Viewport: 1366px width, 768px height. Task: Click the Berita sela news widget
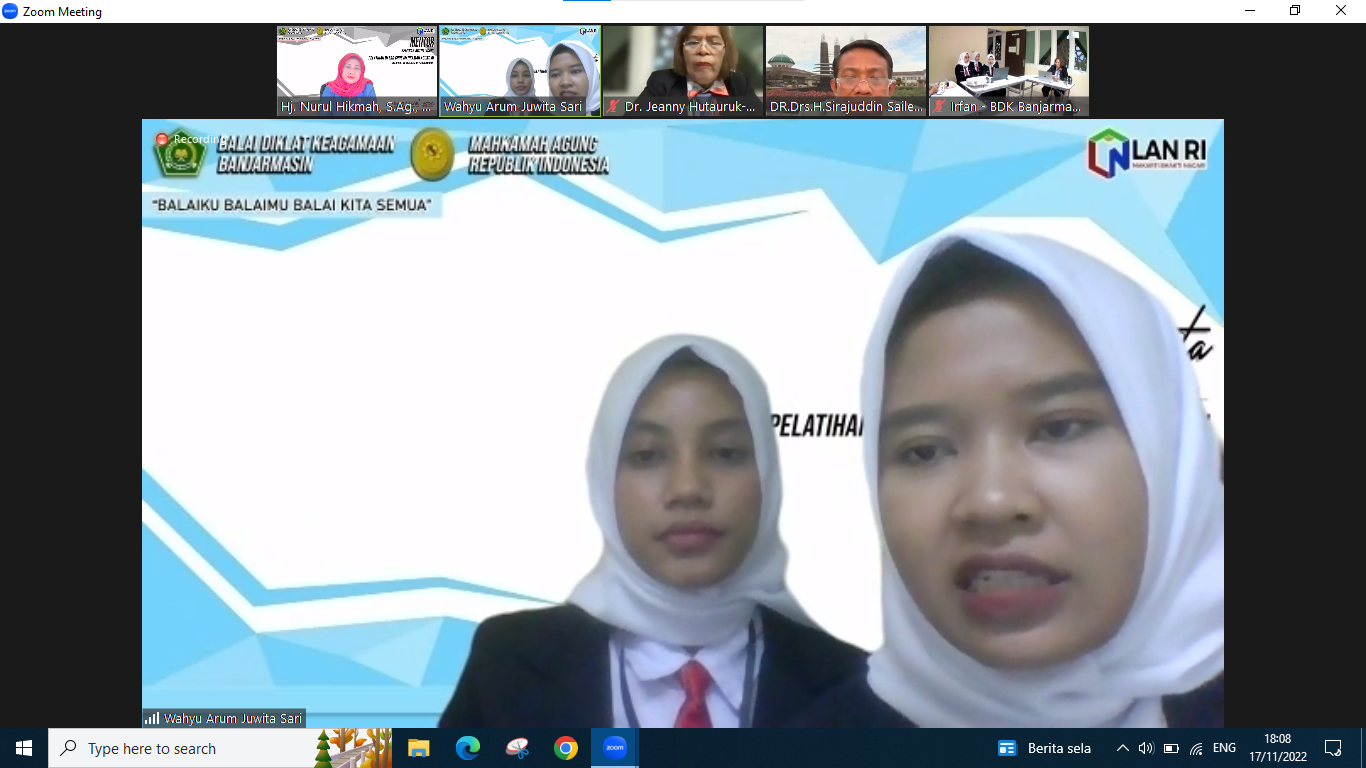click(1044, 748)
